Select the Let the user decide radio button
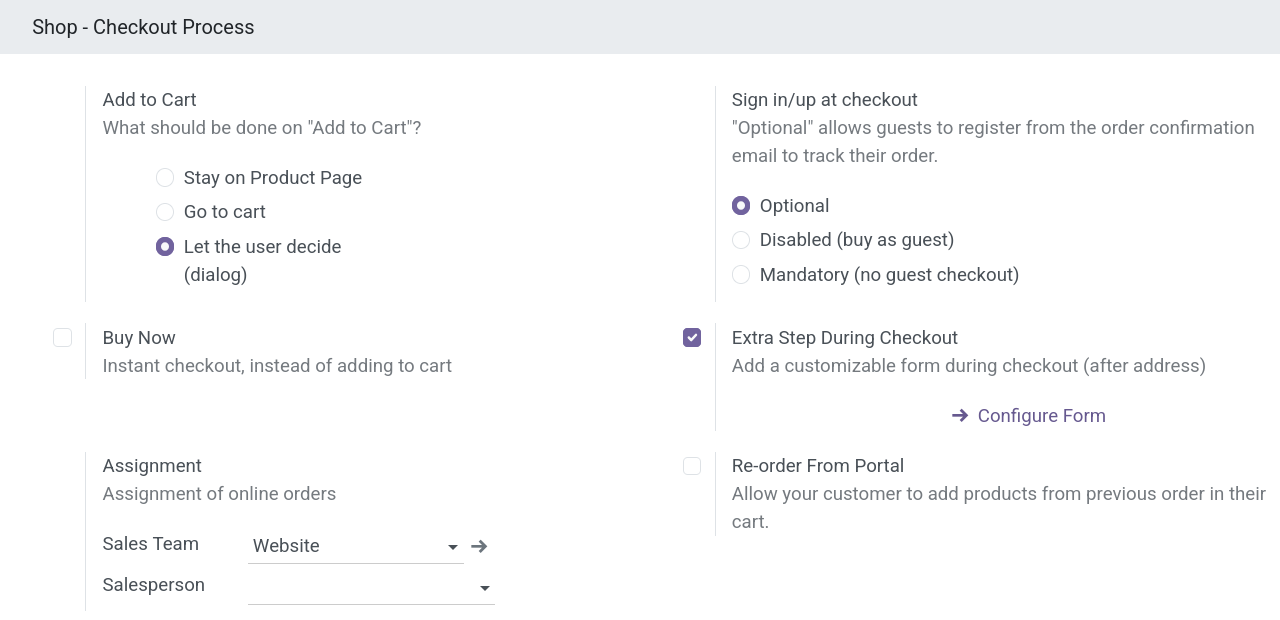 pyautogui.click(x=165, y=247)
